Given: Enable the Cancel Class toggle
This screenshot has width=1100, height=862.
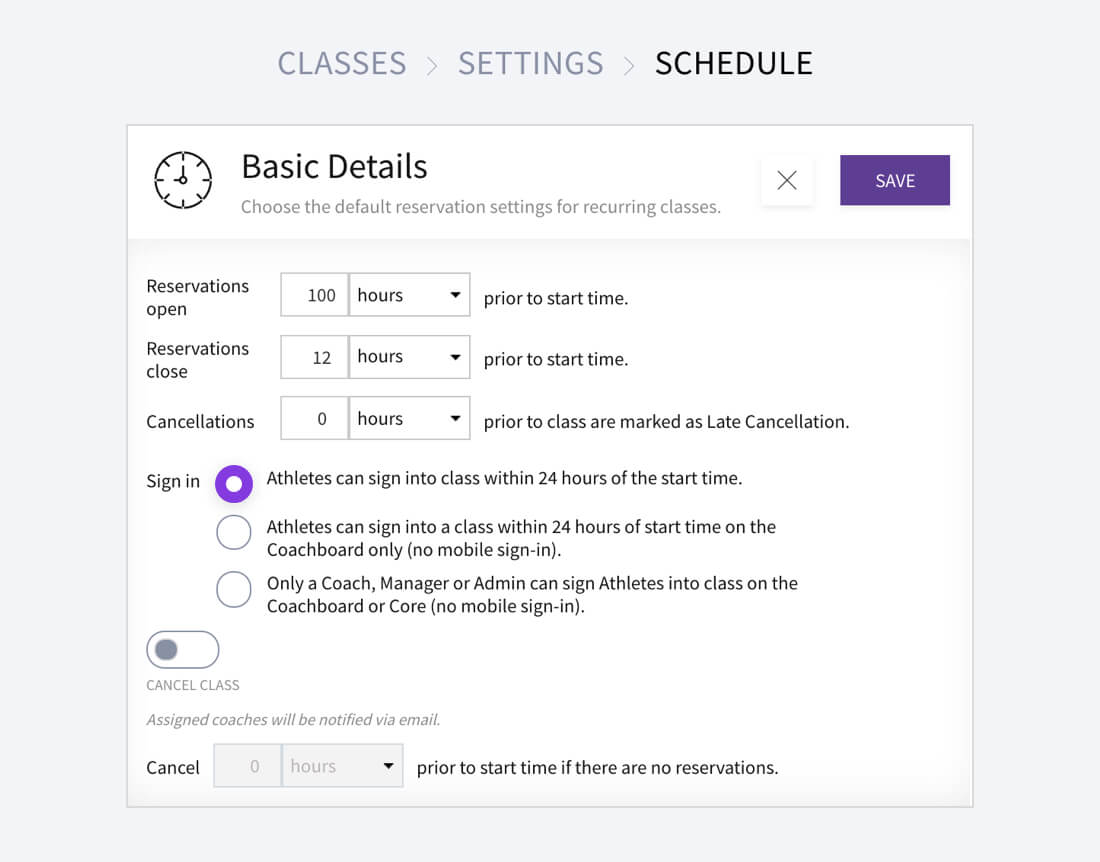Looking at the screenshot, I should click(182, 650).
